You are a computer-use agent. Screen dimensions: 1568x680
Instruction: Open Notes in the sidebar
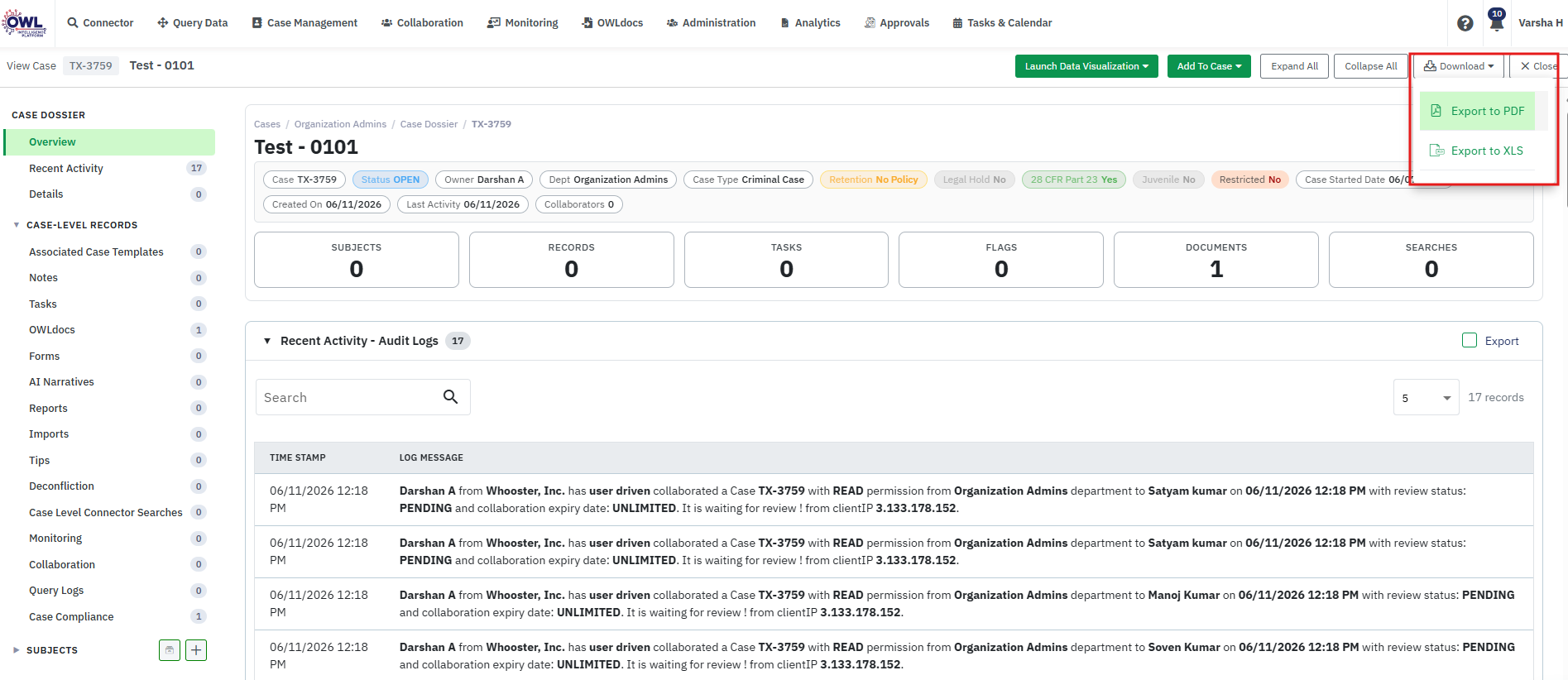[109, 278]
